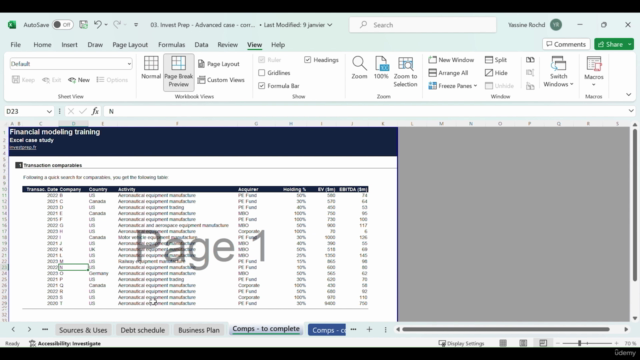
Task: Toggle the AutoSave switch
Action: coord(62,24)
